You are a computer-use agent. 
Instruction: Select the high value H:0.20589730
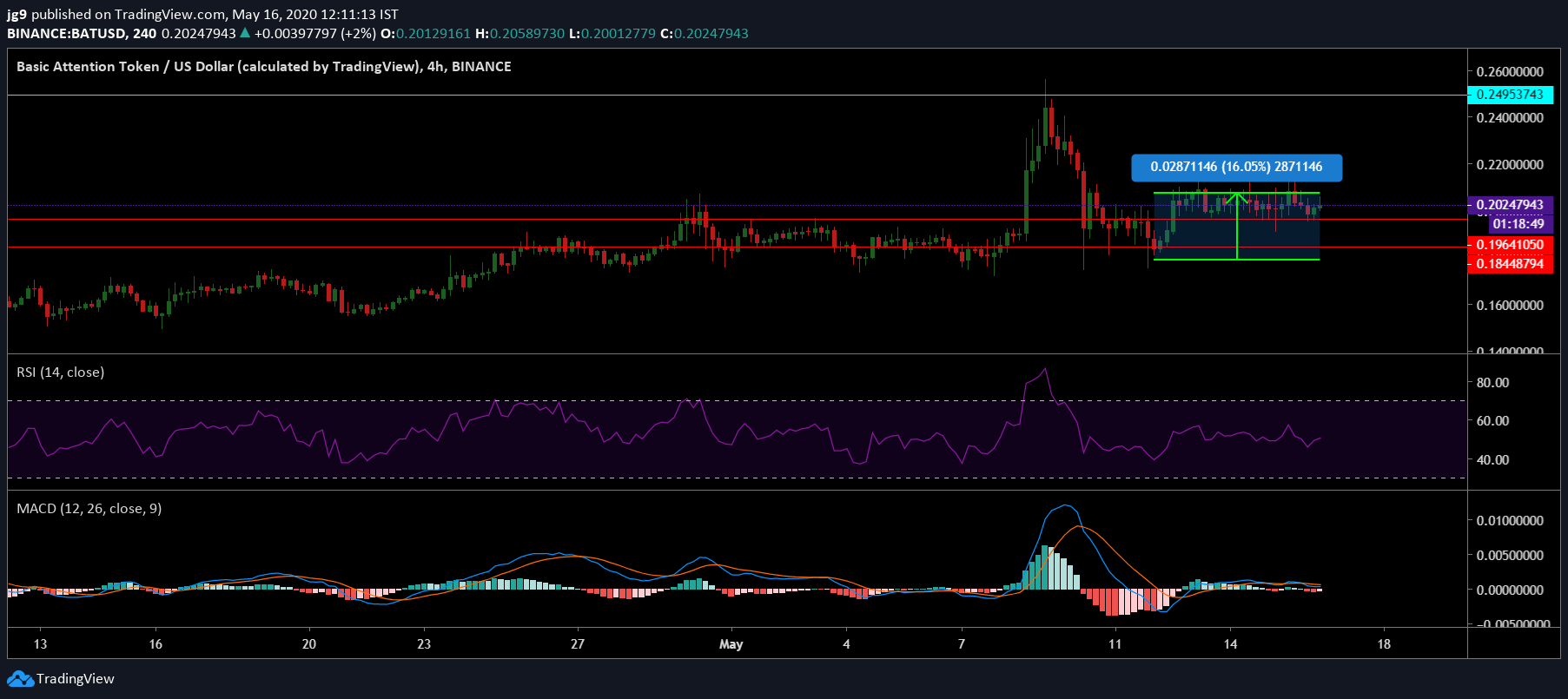pos(519,33)
